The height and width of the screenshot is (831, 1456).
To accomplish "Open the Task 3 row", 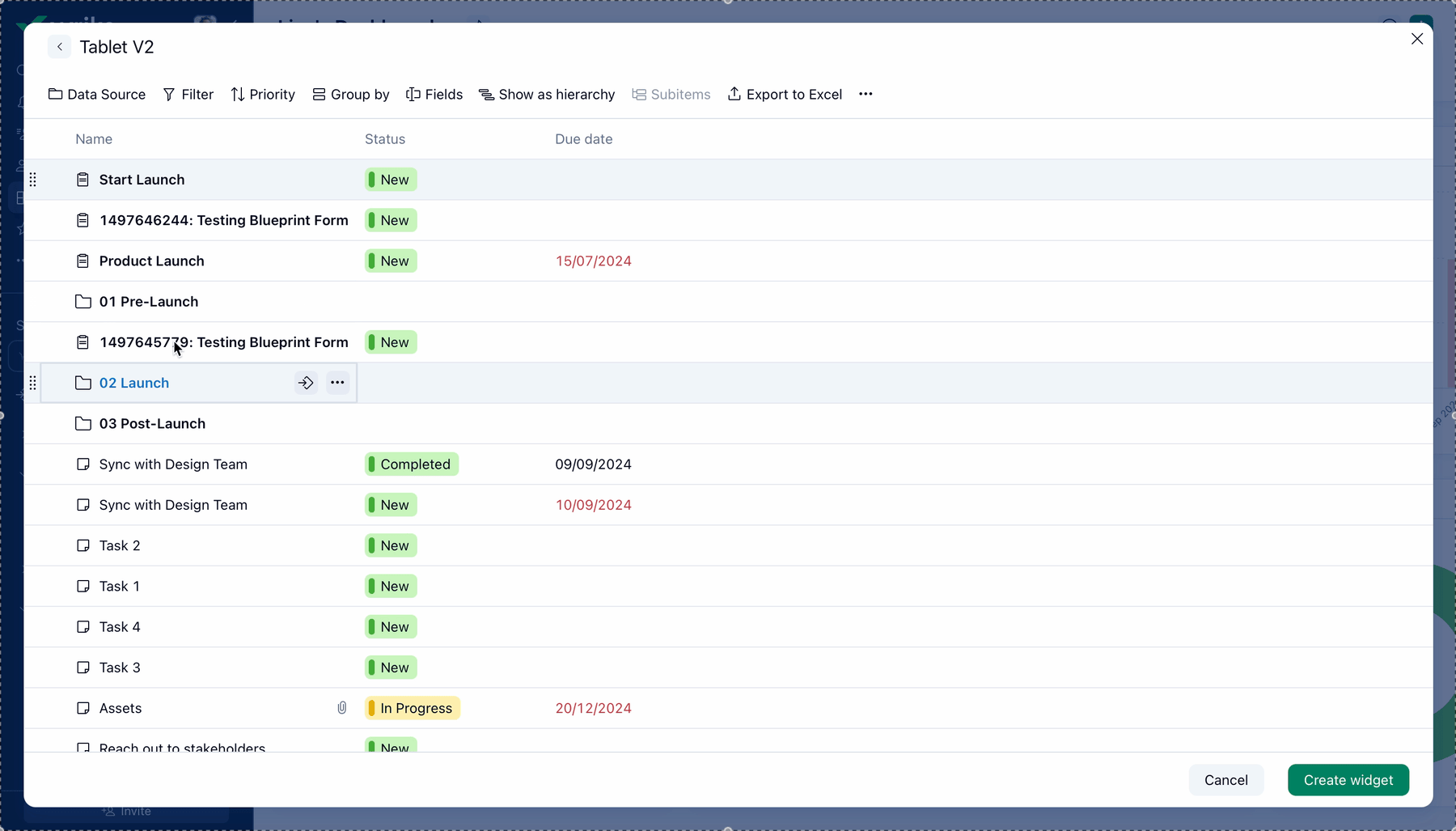I will 120,668.
